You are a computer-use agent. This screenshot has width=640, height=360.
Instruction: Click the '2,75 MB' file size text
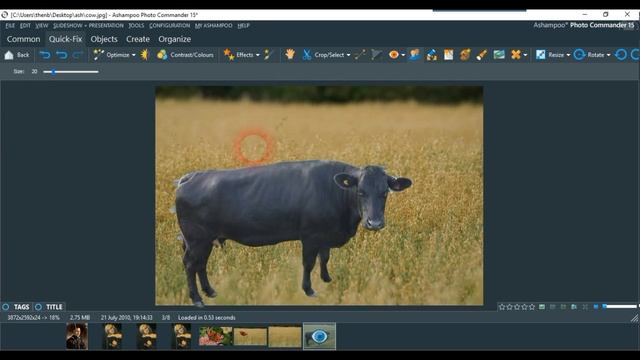pos(80,318)
